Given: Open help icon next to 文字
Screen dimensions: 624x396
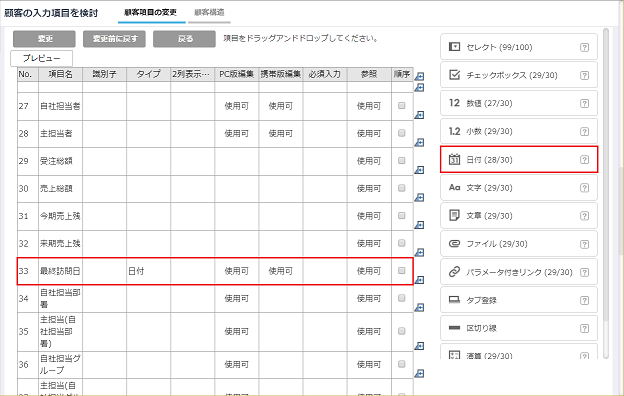Looking at the screenshot, I should (584, 188).
